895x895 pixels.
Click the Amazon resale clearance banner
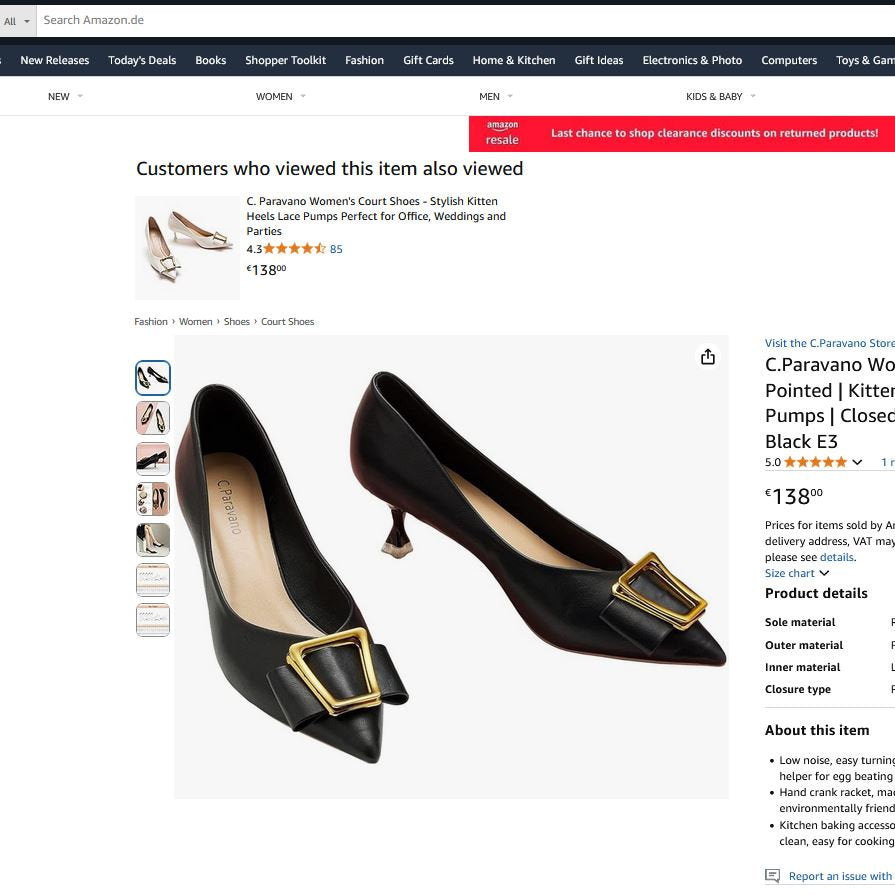point(682,133)
